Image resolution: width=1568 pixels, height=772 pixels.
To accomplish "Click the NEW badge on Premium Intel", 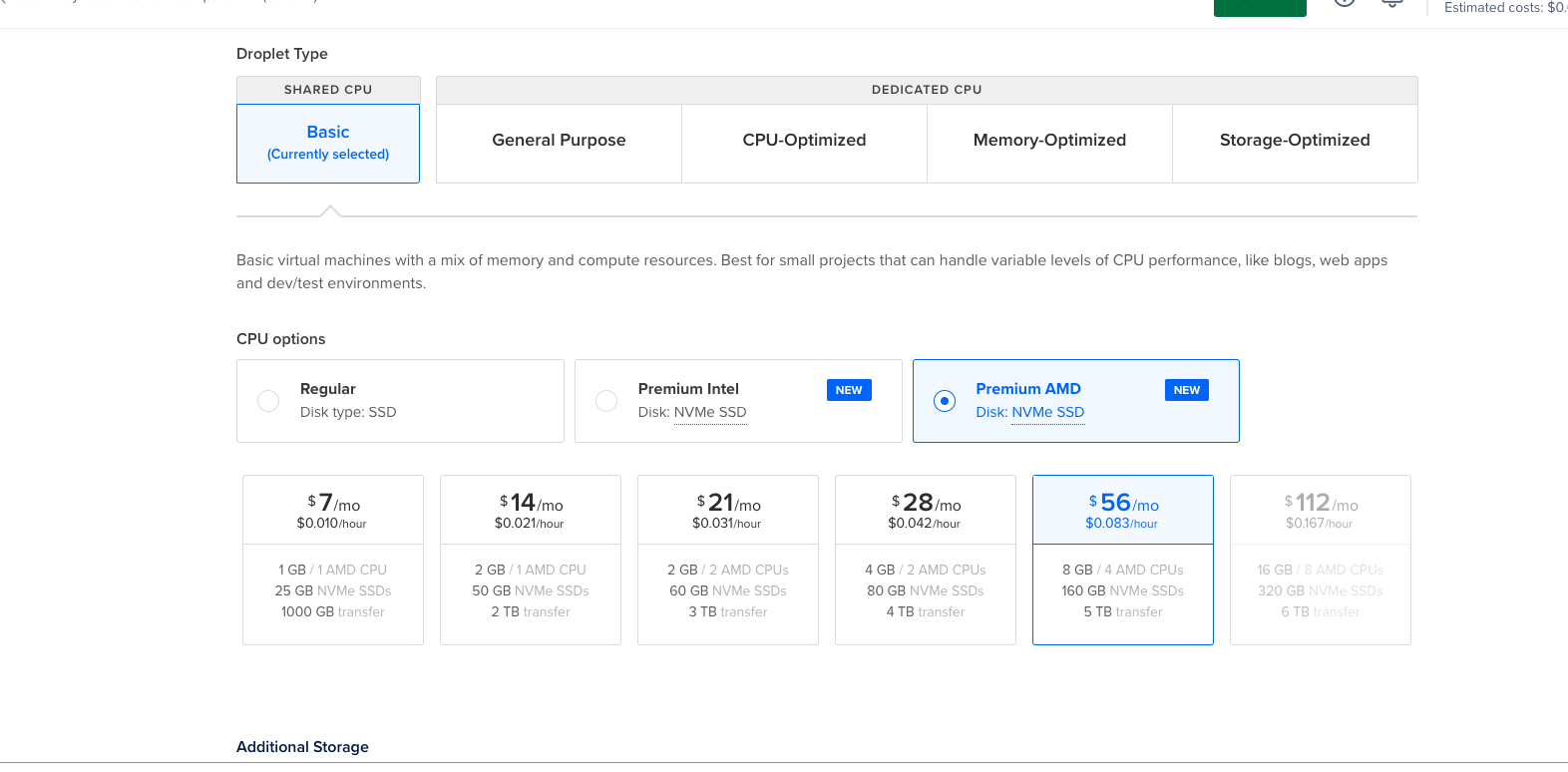I will click(849, 390).
